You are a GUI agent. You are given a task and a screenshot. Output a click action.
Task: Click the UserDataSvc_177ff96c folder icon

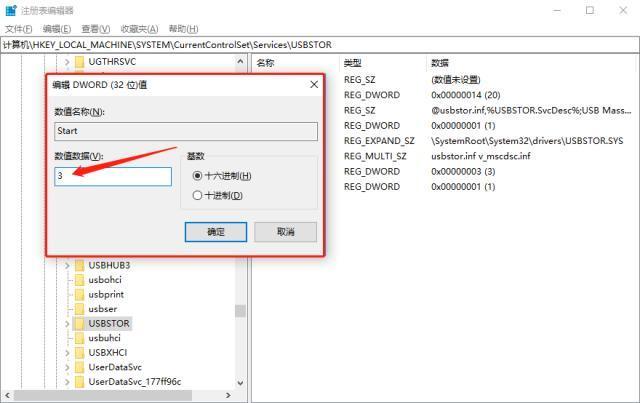point(80,382)
